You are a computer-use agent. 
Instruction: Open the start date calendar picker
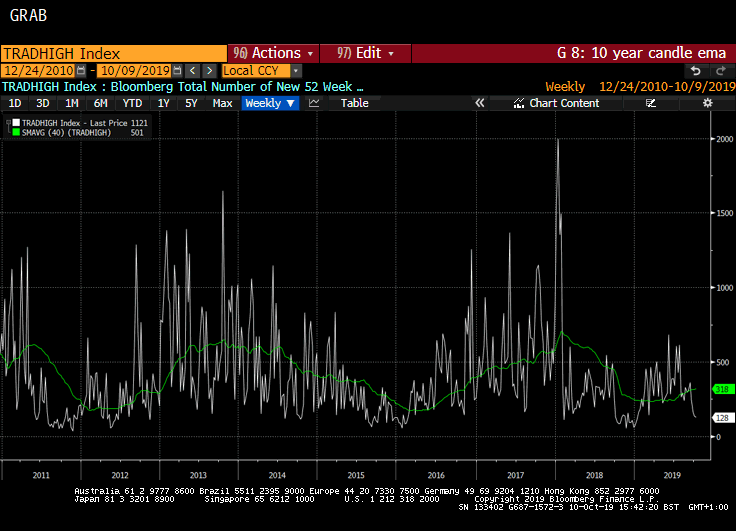coord(81,71)
